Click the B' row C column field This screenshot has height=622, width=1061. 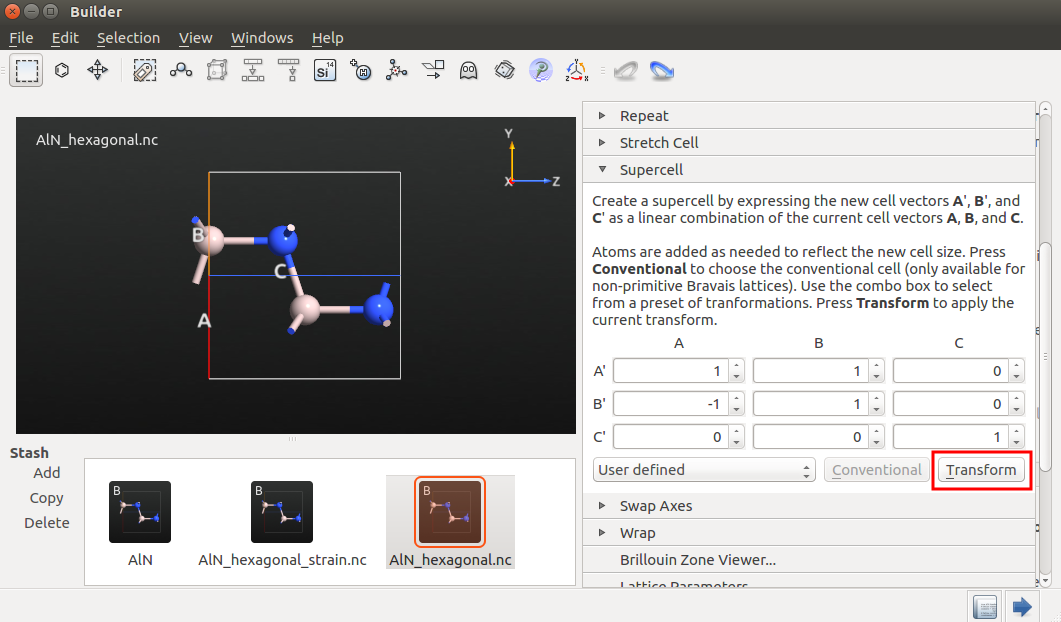pyautogui.click(x=951, y=404)
